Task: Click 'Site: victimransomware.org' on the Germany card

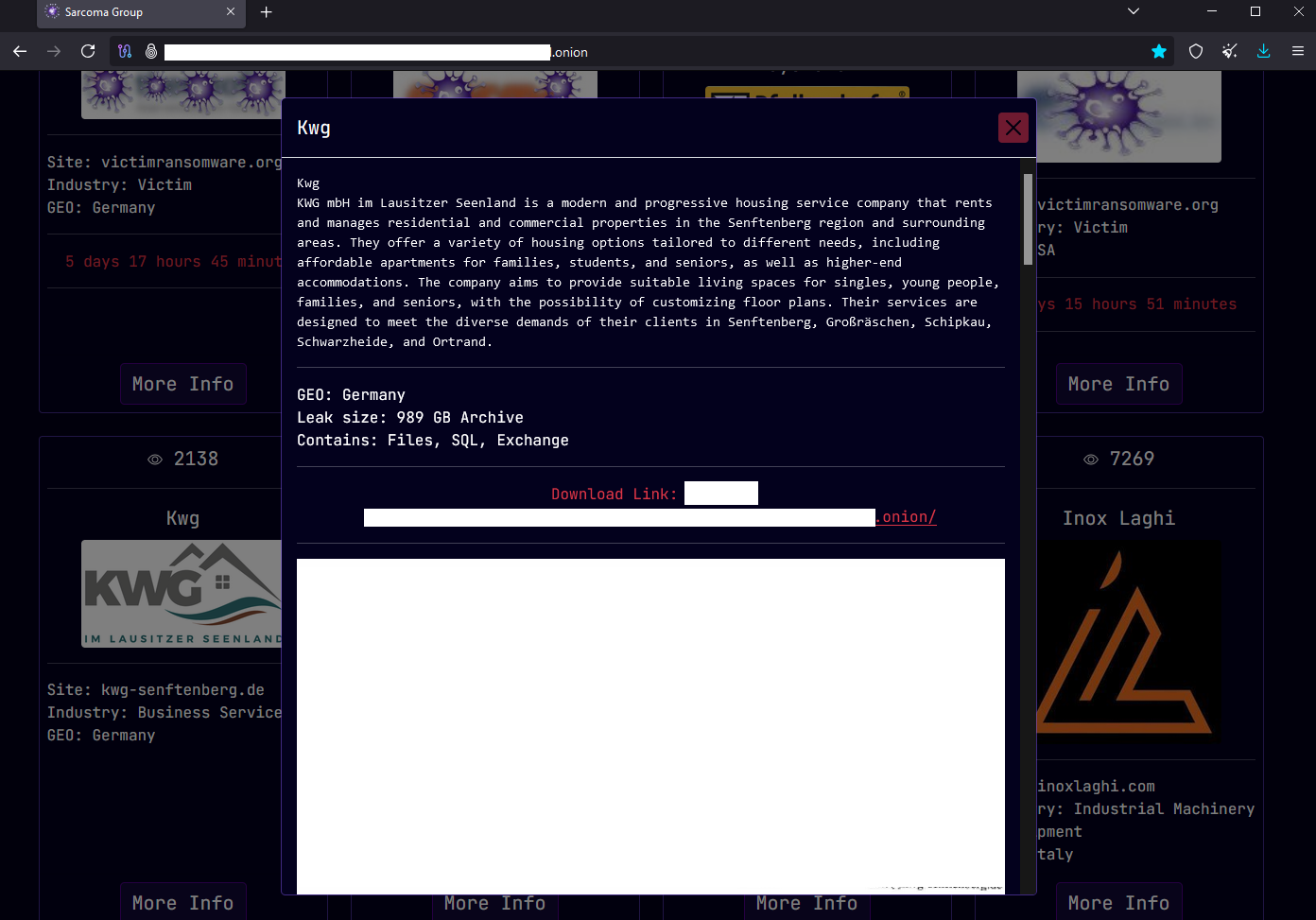Action: pos(164,163)
